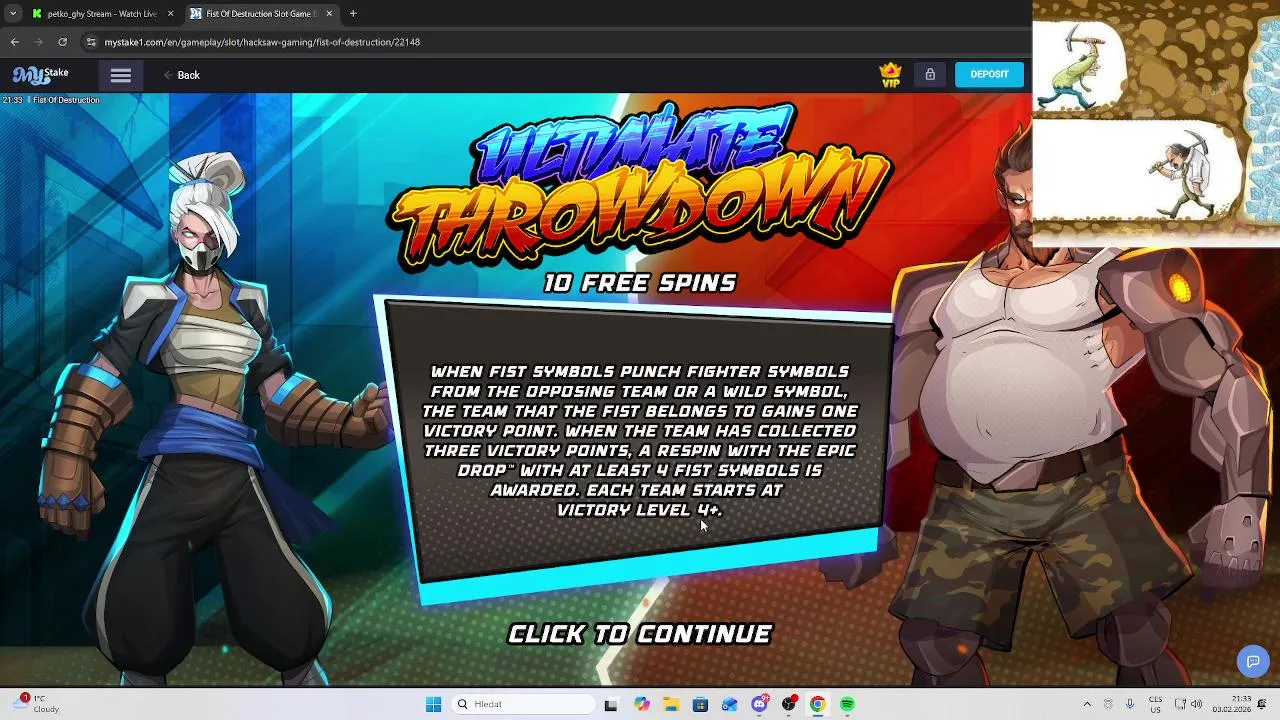
Task: Open the VIP crown icon
Action: [x=890, y=75]
